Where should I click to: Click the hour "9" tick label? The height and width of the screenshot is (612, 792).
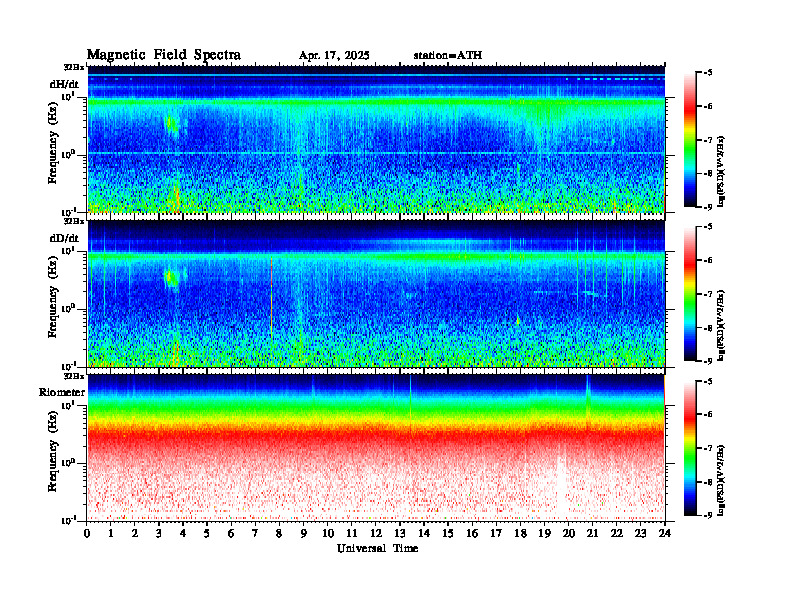(x=304, y=533)
